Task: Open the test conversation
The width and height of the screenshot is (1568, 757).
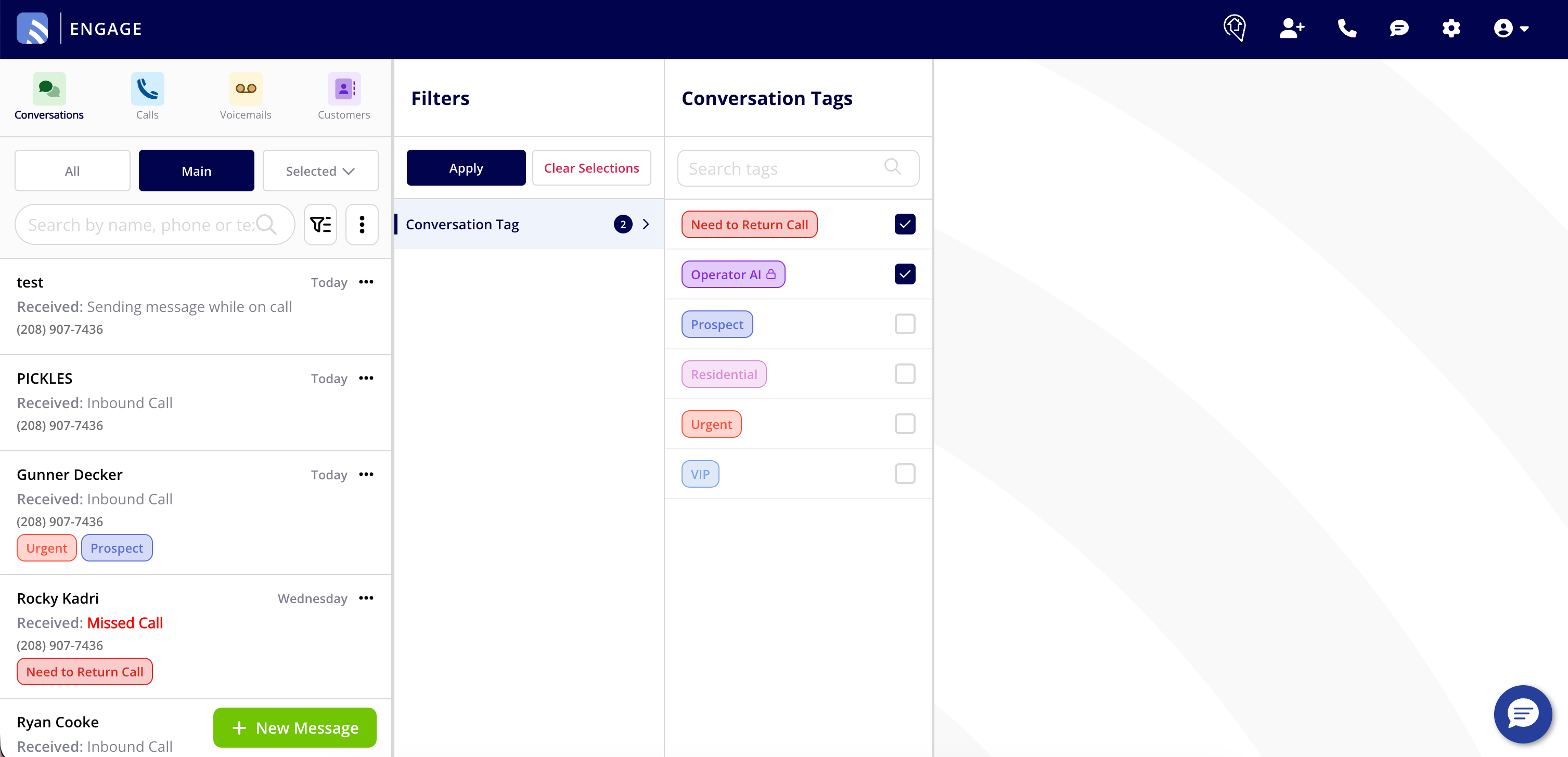Action: point(196,307)
